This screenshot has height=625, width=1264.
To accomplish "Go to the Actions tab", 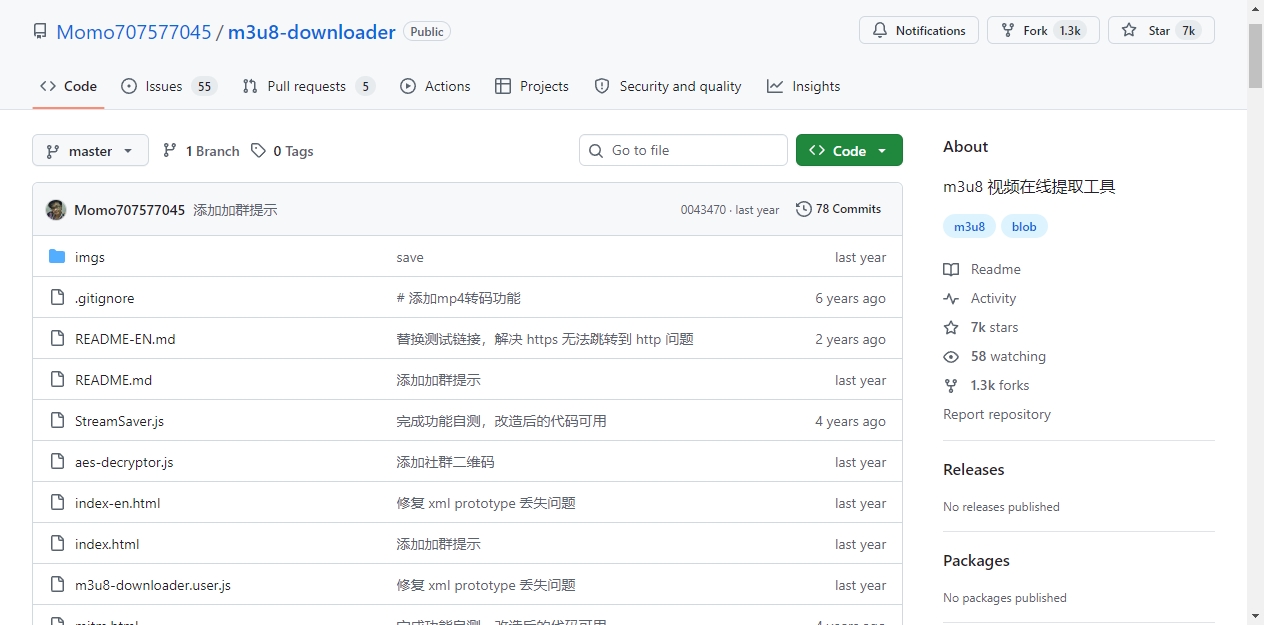I will coord(435,86).
